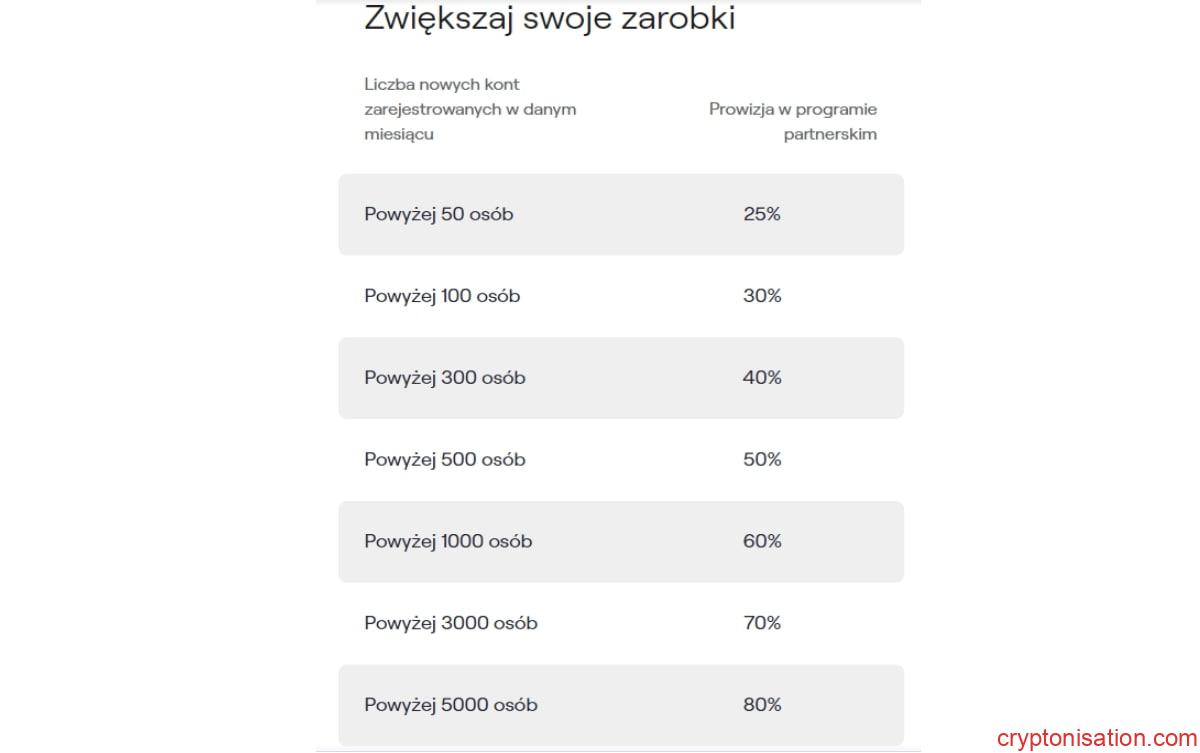Screen dimensions: 1200x753
Task: Select the Powyżej 50 osób label
Action: click(x=439, y=214)
